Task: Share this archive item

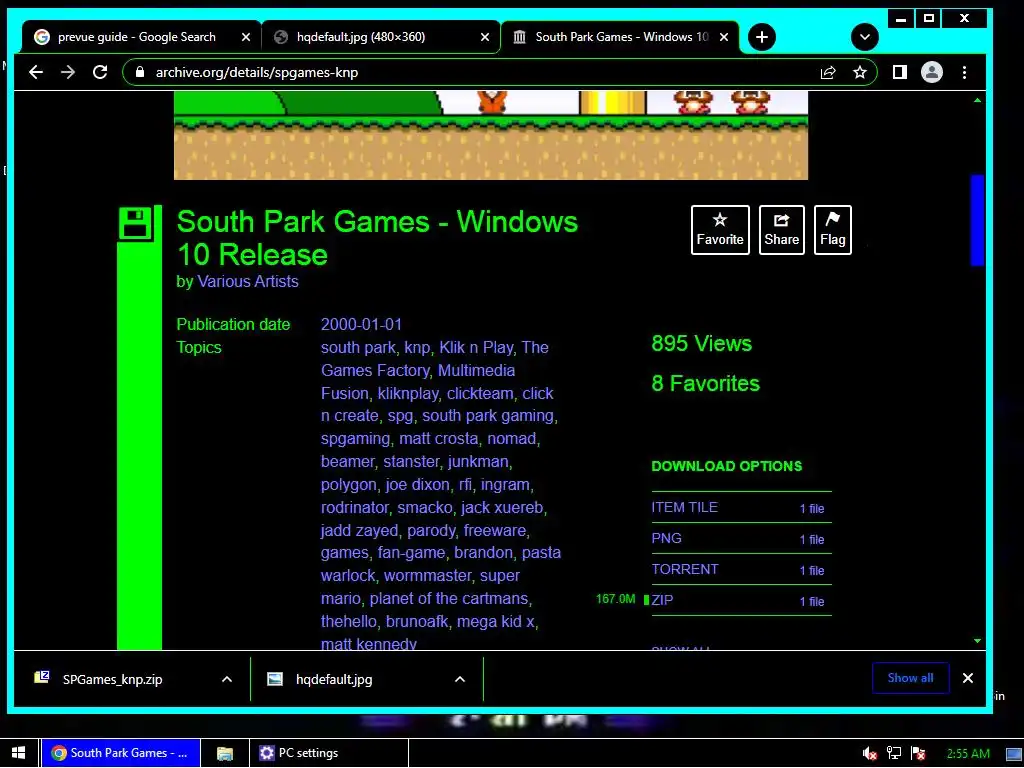Action: (781, 230)
